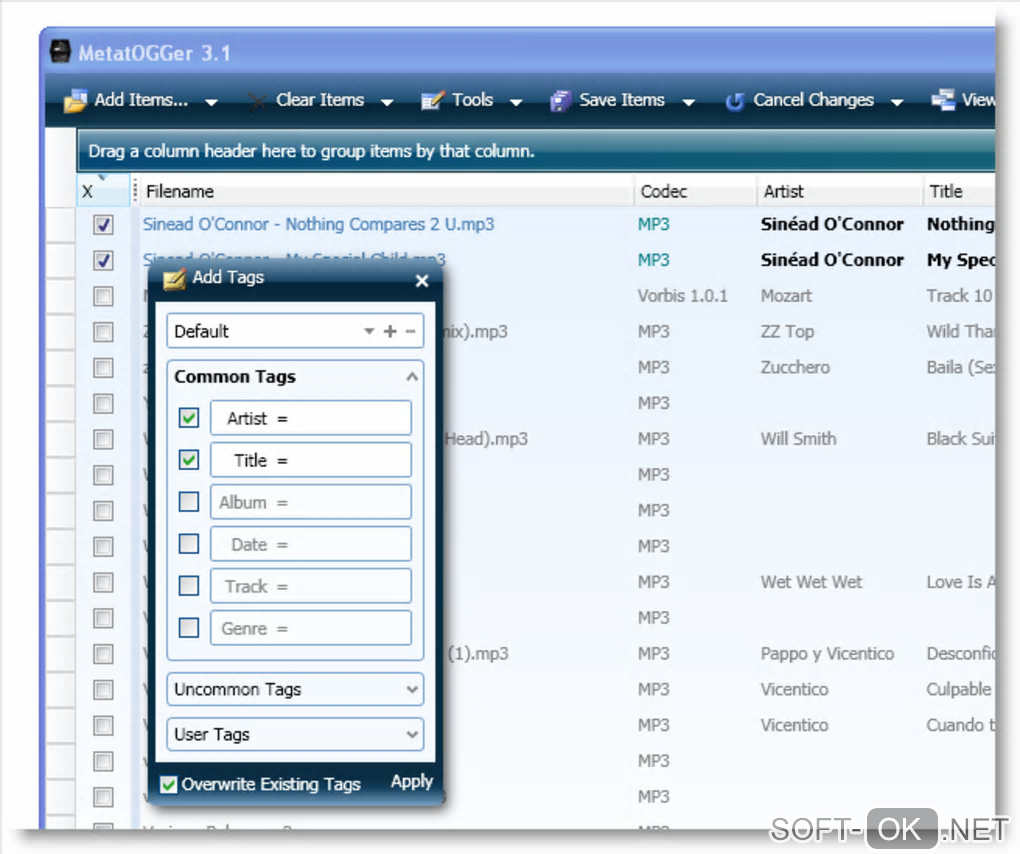Screen dimensions: 1020x854
Task: Click the Cancel Changes undo icon
Action: (734, 101)
